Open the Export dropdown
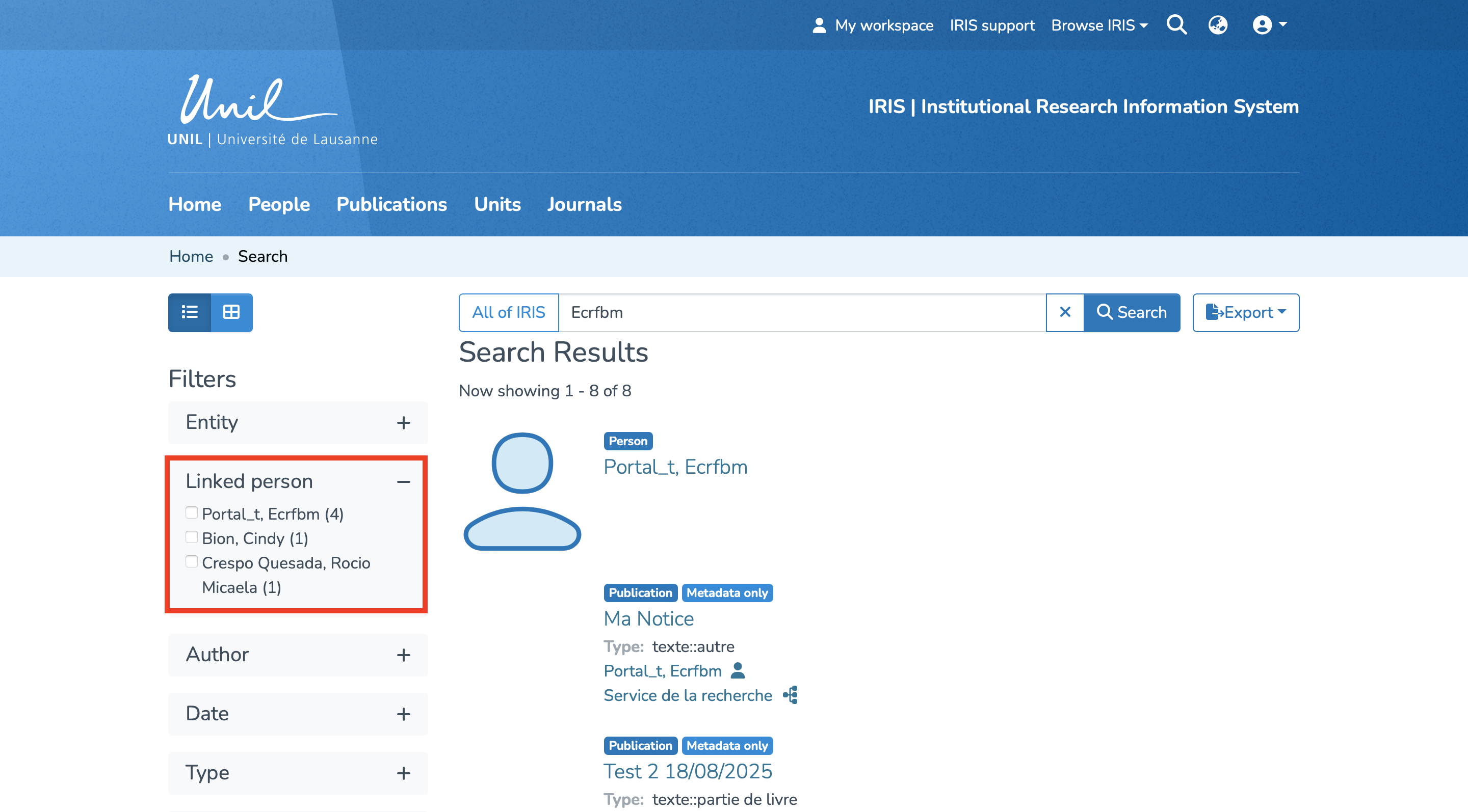The image size is (1468, 812). click(1245, 312)
